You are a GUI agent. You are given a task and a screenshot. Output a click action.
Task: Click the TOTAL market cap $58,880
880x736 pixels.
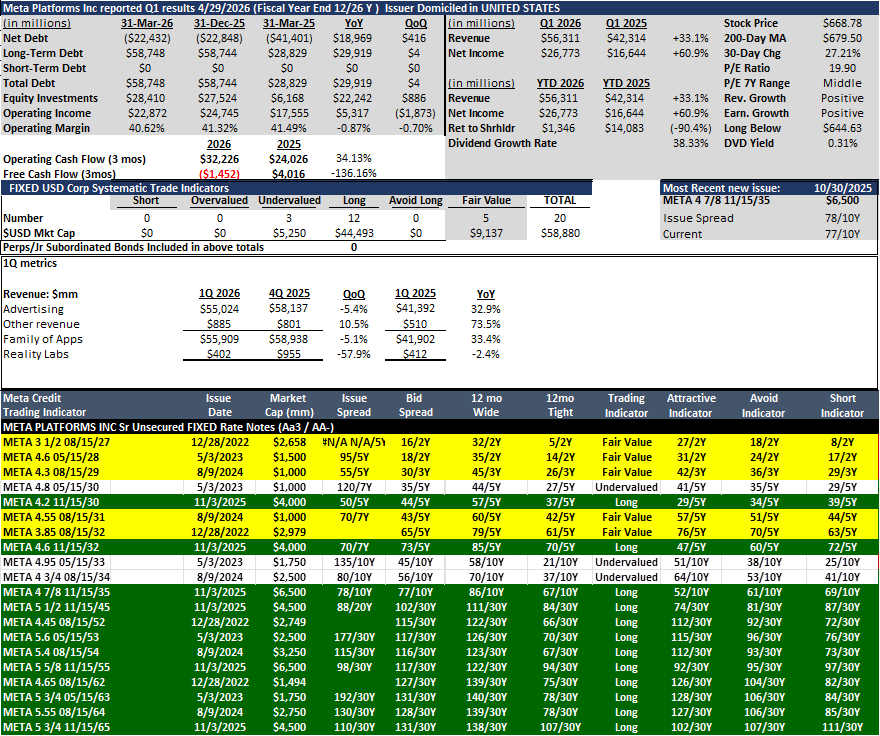tap(560, 233)
